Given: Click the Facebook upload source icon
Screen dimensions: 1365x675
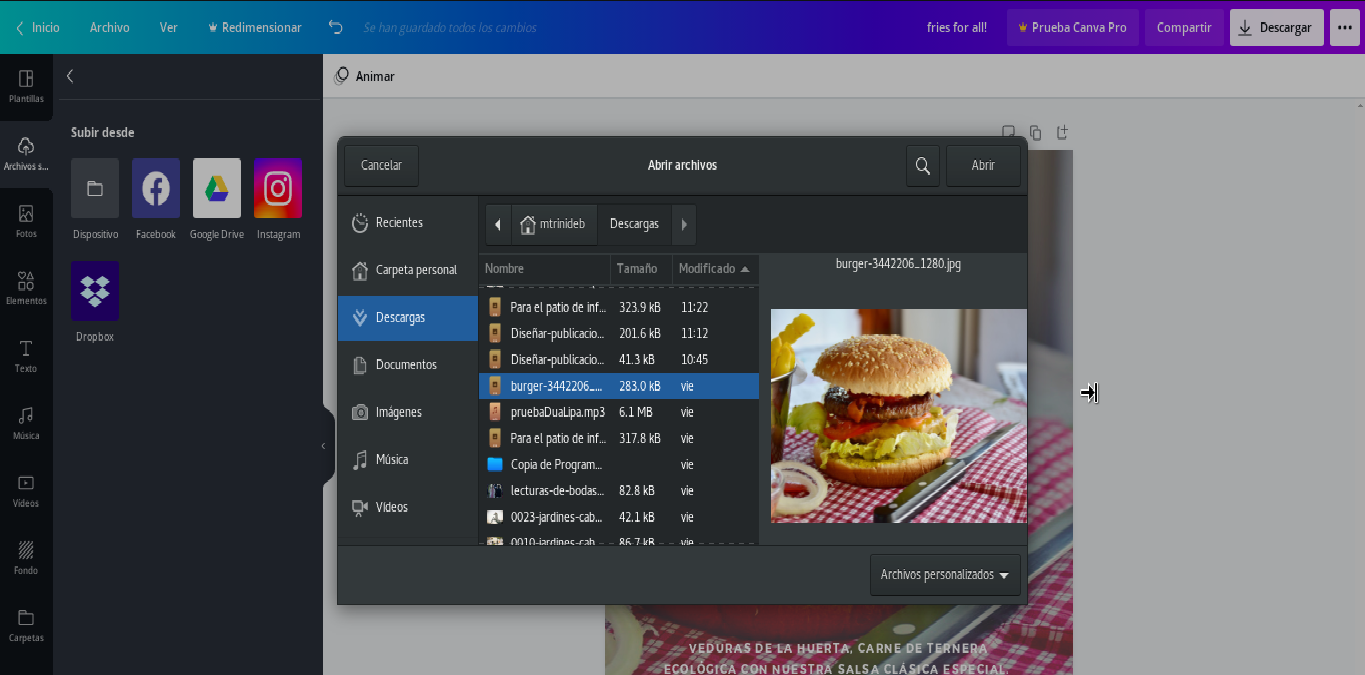Looking at the screenshot, I should coord(155,188).
